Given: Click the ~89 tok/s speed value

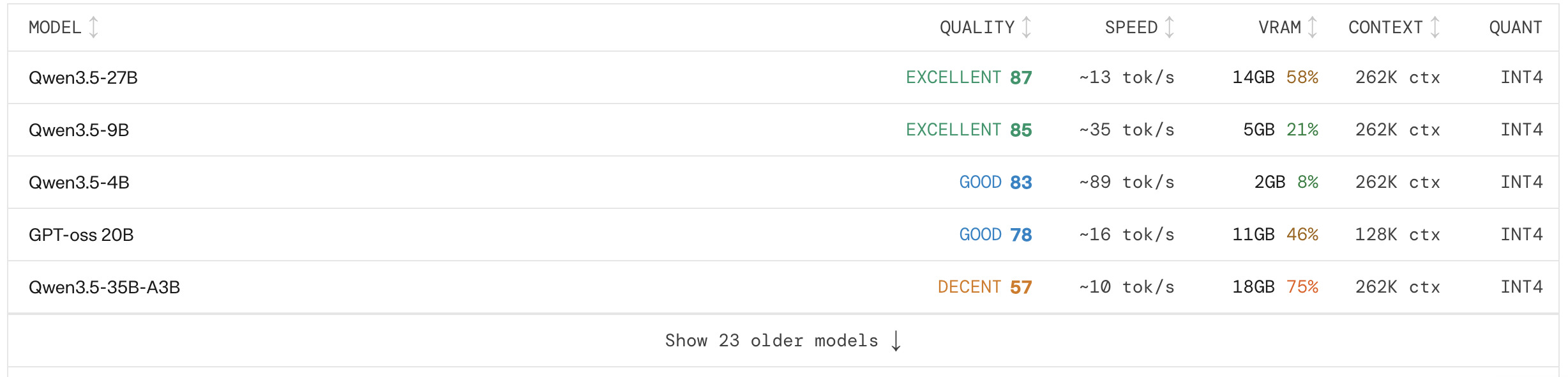Looking at the screenshot, I should tap(1127, 182).
